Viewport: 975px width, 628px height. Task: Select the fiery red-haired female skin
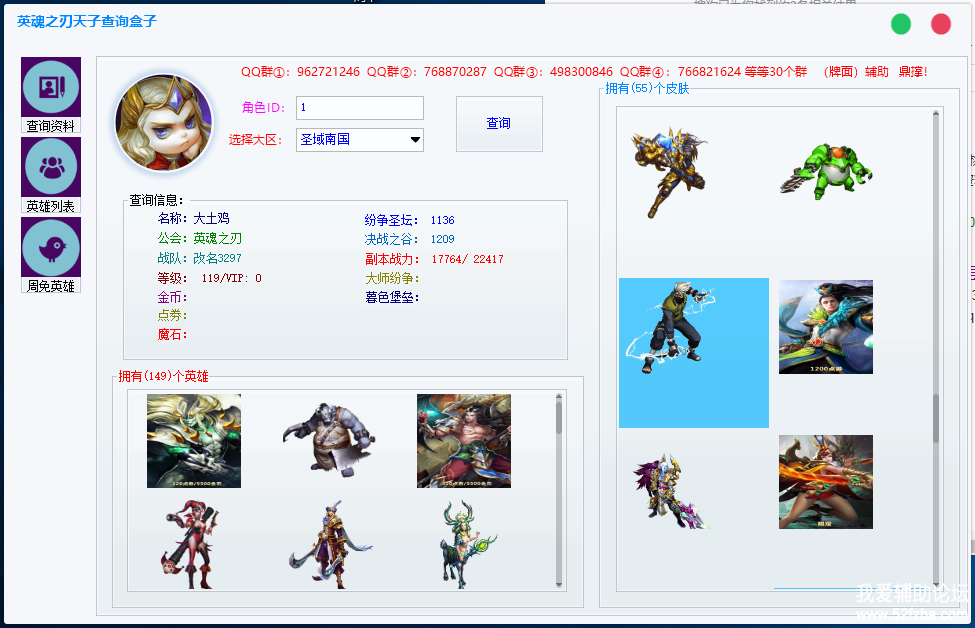point(826,482)
